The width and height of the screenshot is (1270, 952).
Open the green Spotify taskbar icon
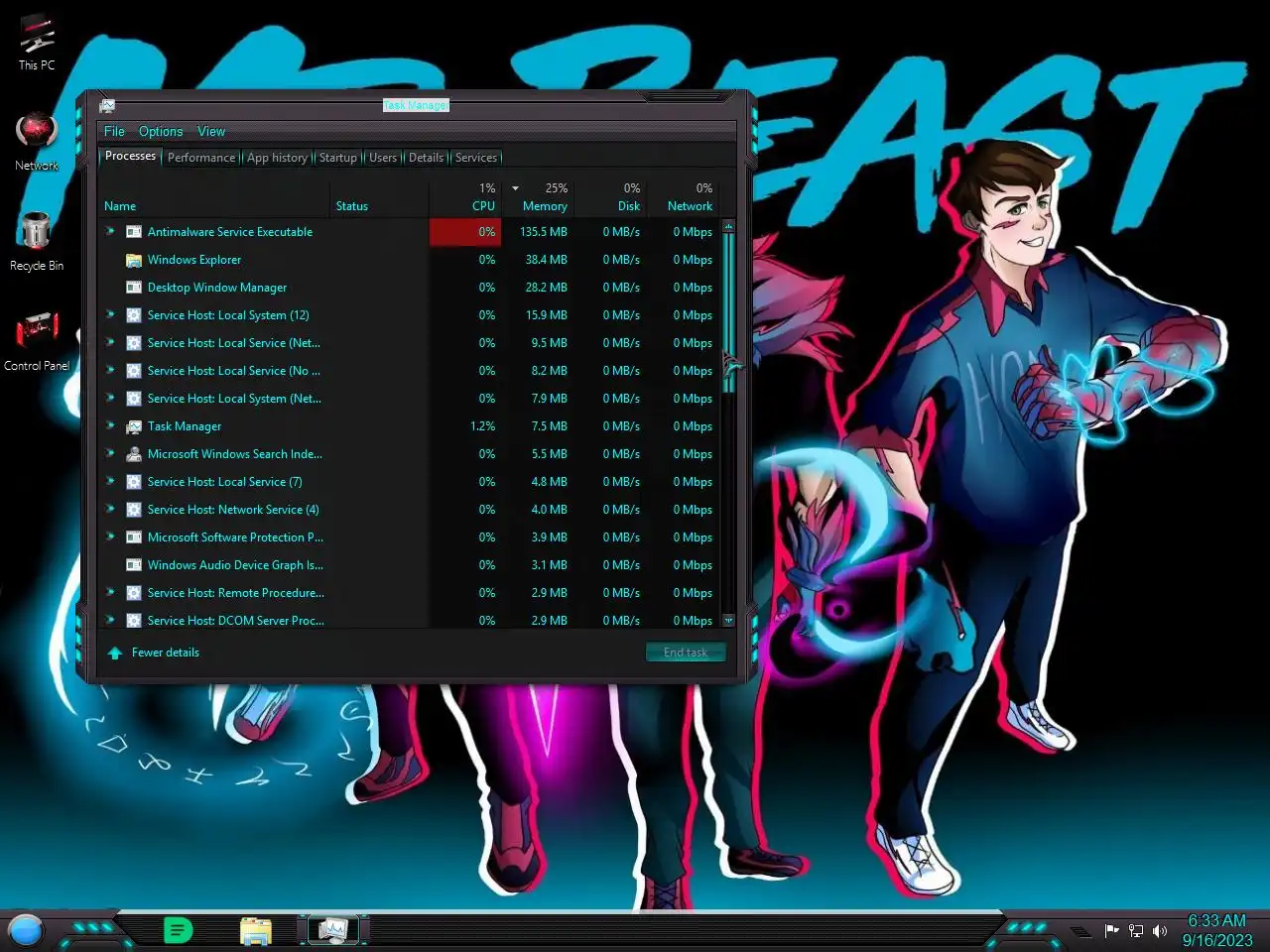tap(178, 930)
